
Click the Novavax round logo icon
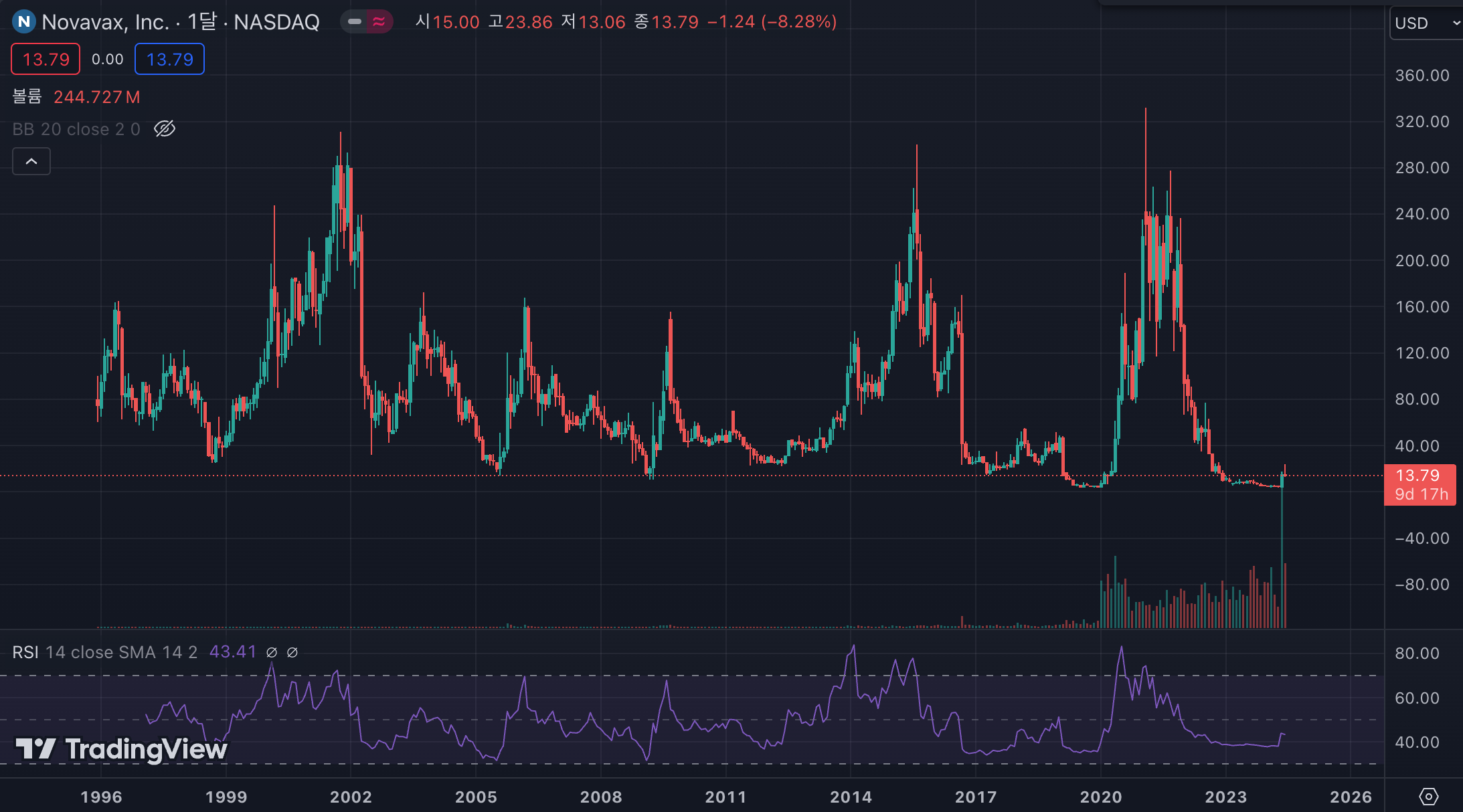point(23,22)
